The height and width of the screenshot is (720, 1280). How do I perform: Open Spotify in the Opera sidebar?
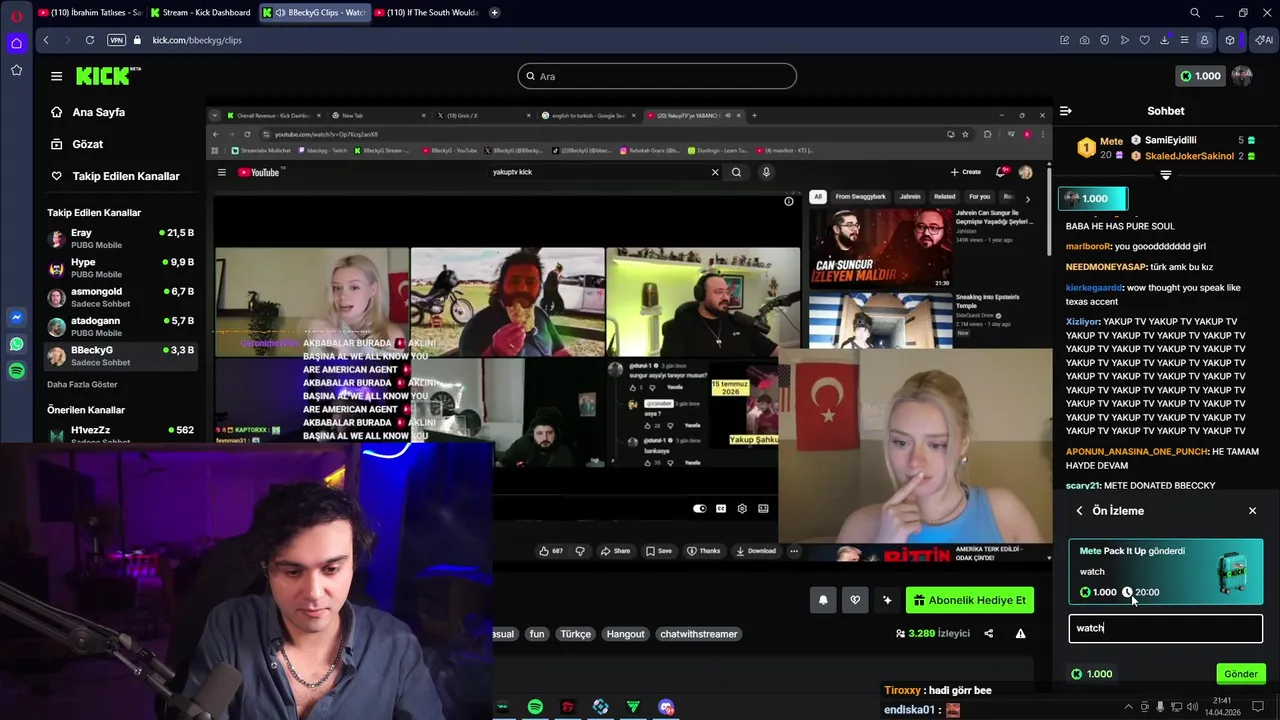point(16,371)
